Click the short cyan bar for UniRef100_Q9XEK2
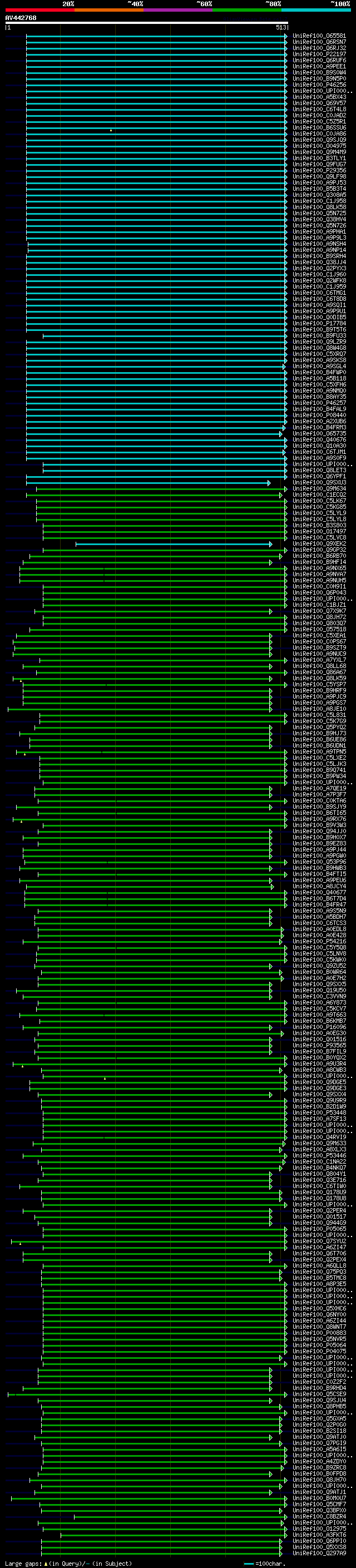 pos(174,543)
